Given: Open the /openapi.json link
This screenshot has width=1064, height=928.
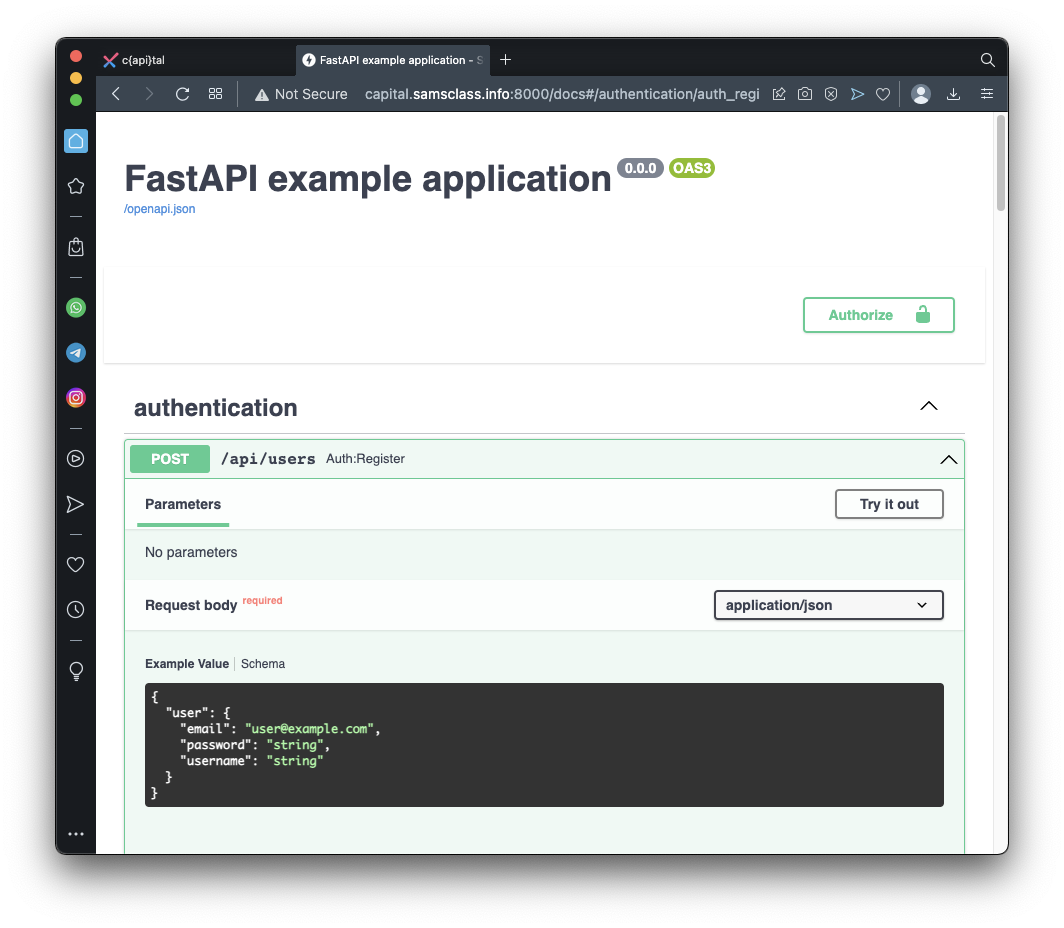Looking at the screenshot, I should [x=160, y=209].
